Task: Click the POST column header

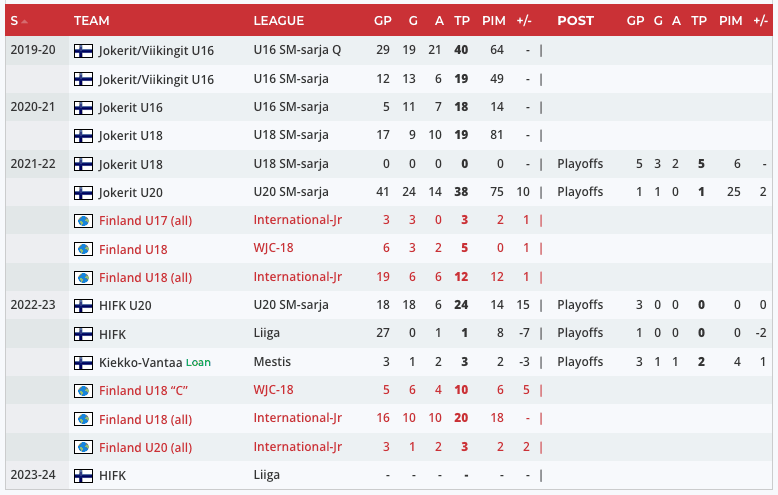Action: click(575, 20)
